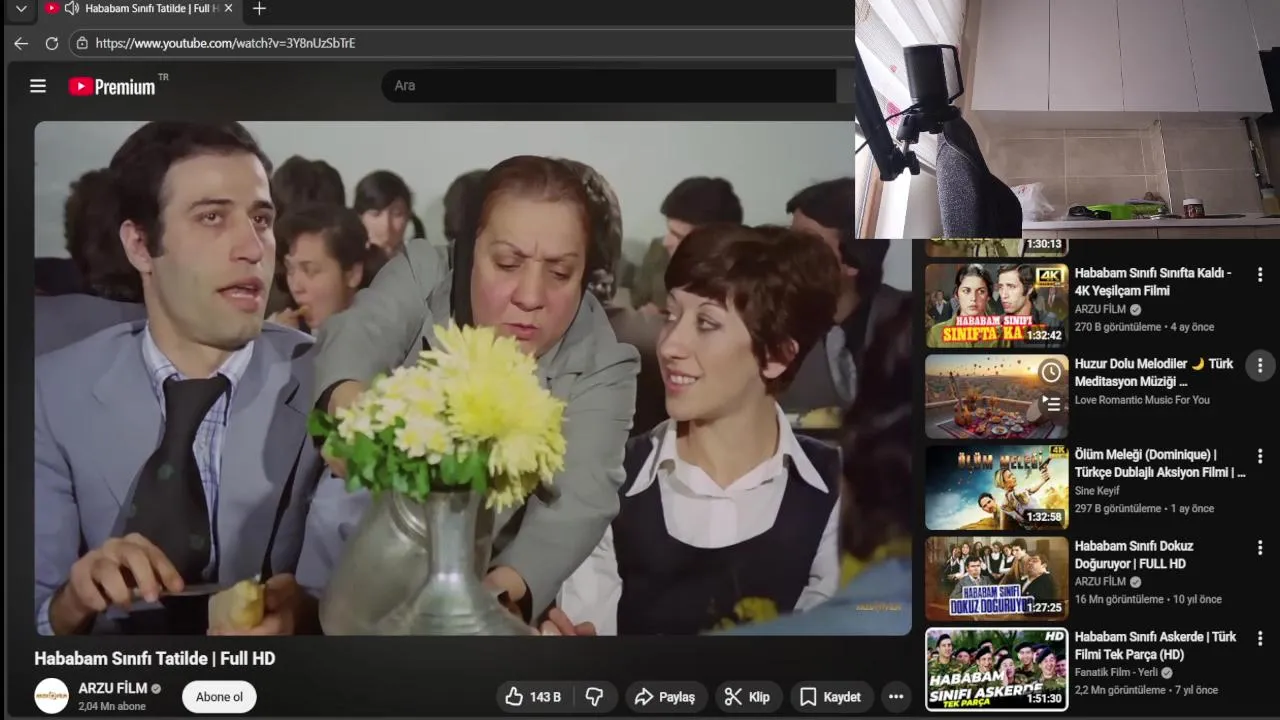Image resolution: width=1280 pixels, height=720 pixels.
Task: Open options menu for Huzur Dolu Melodiler
Action: pyautogui.click(x=1260, y=365)
